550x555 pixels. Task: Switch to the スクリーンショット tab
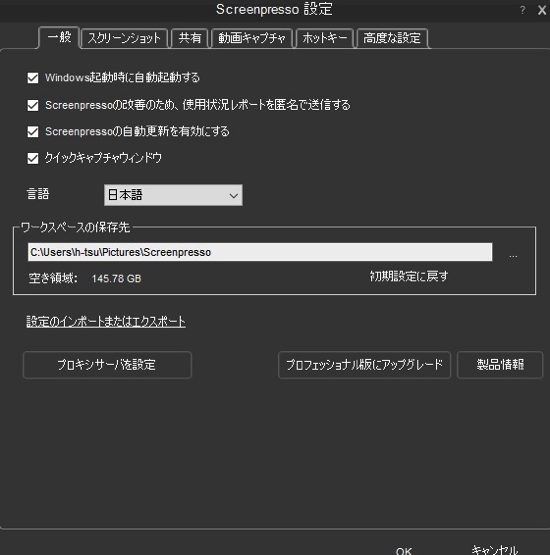click(124, 38)
